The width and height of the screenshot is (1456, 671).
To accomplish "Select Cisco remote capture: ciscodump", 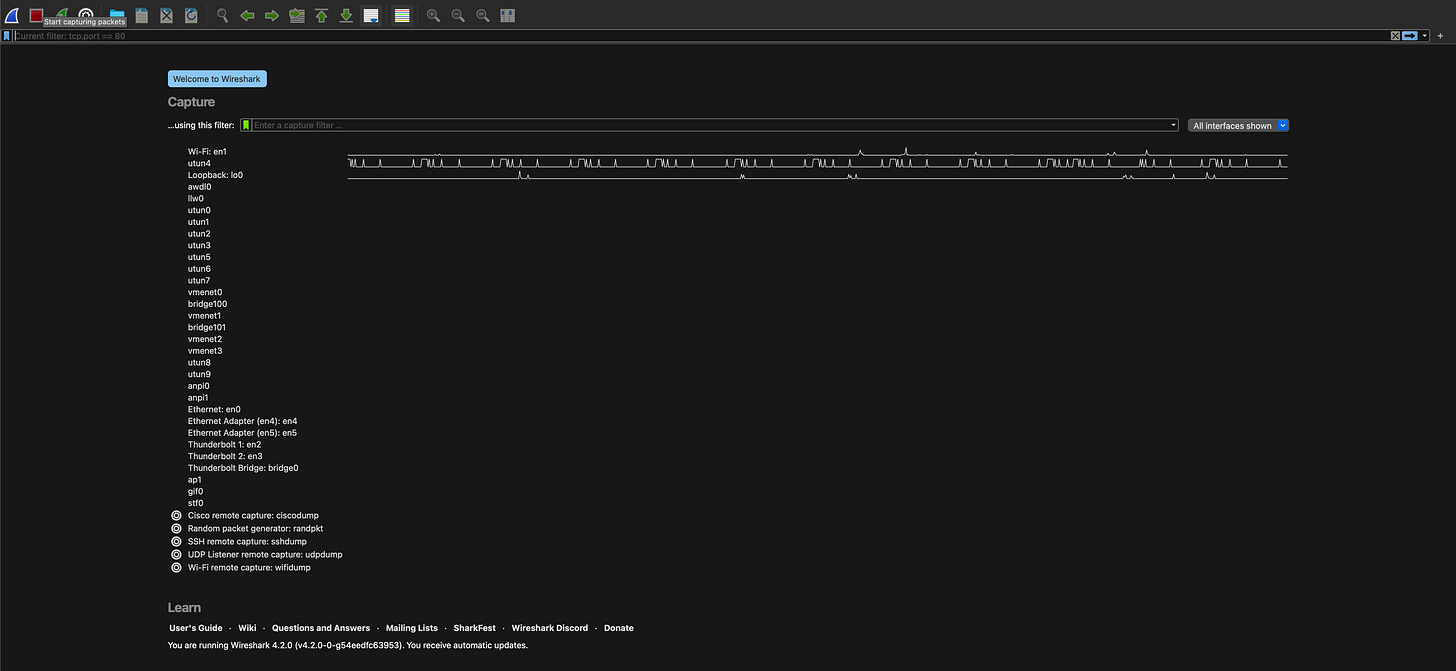I will click(x=253, y=516).
